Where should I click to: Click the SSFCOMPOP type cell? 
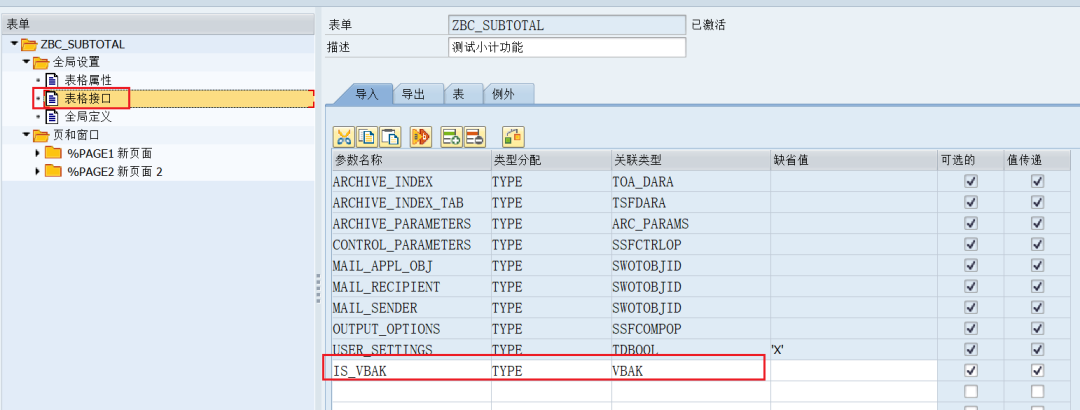691,329
